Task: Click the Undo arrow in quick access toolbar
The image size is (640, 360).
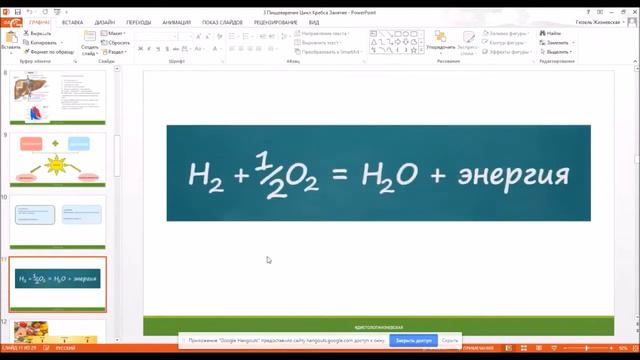Action: click(30, 12)
